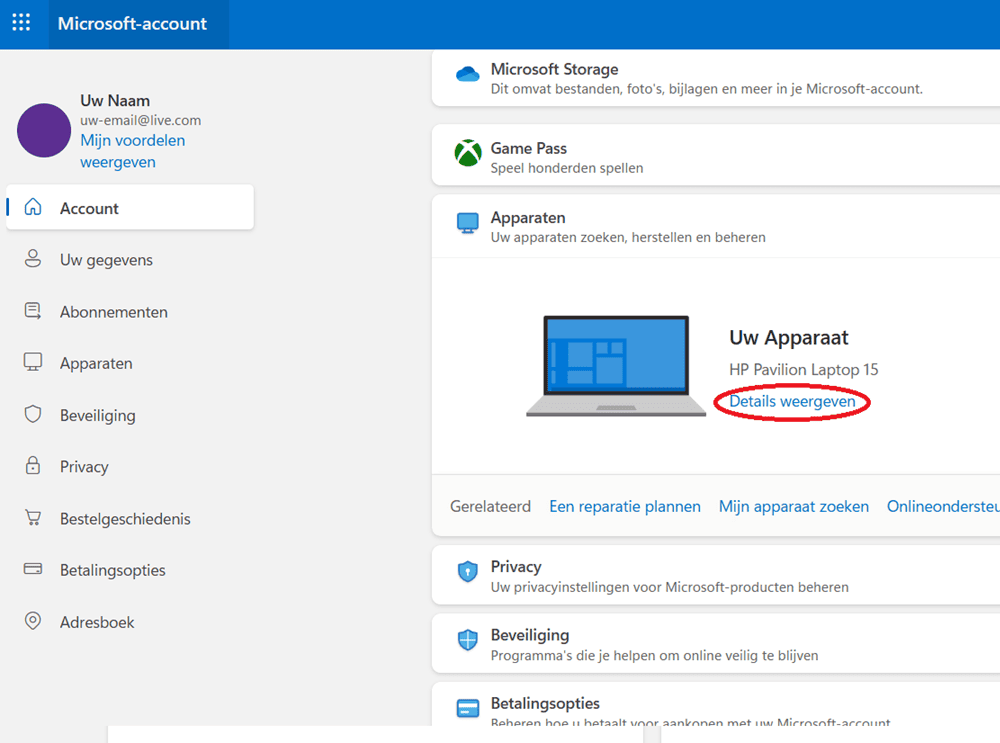Click the laptop device image

tap(615, 367)
